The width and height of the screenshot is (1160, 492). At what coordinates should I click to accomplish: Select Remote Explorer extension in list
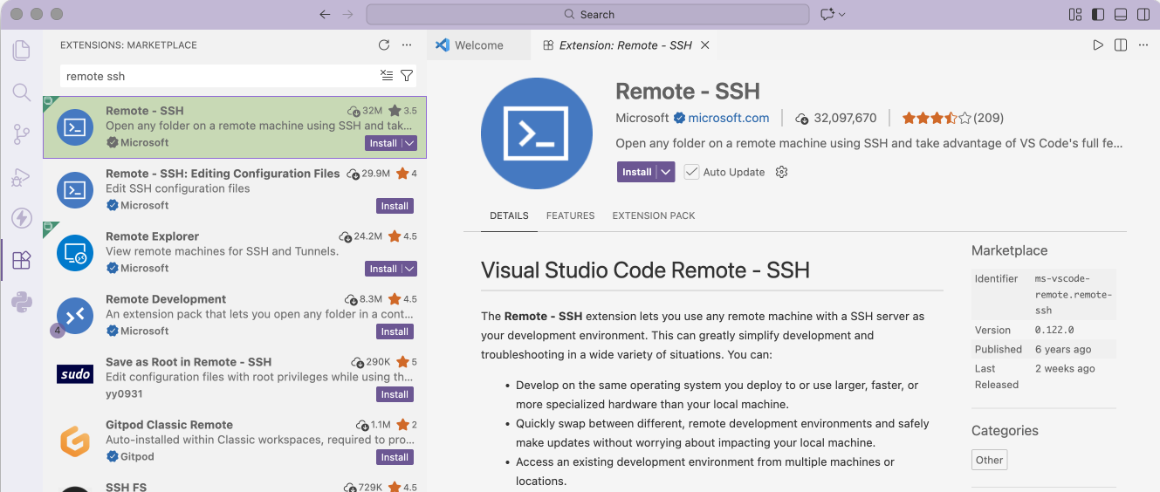coord(235,253)
